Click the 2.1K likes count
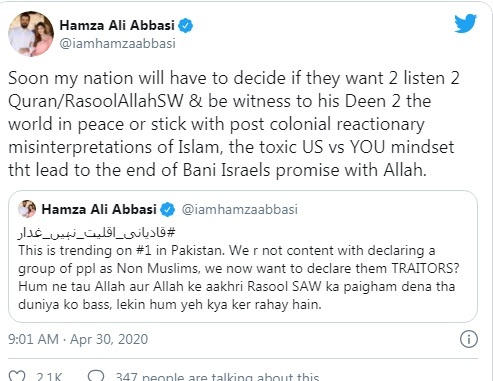The width and height of the screenshot is (493, 381). point(49,377)
